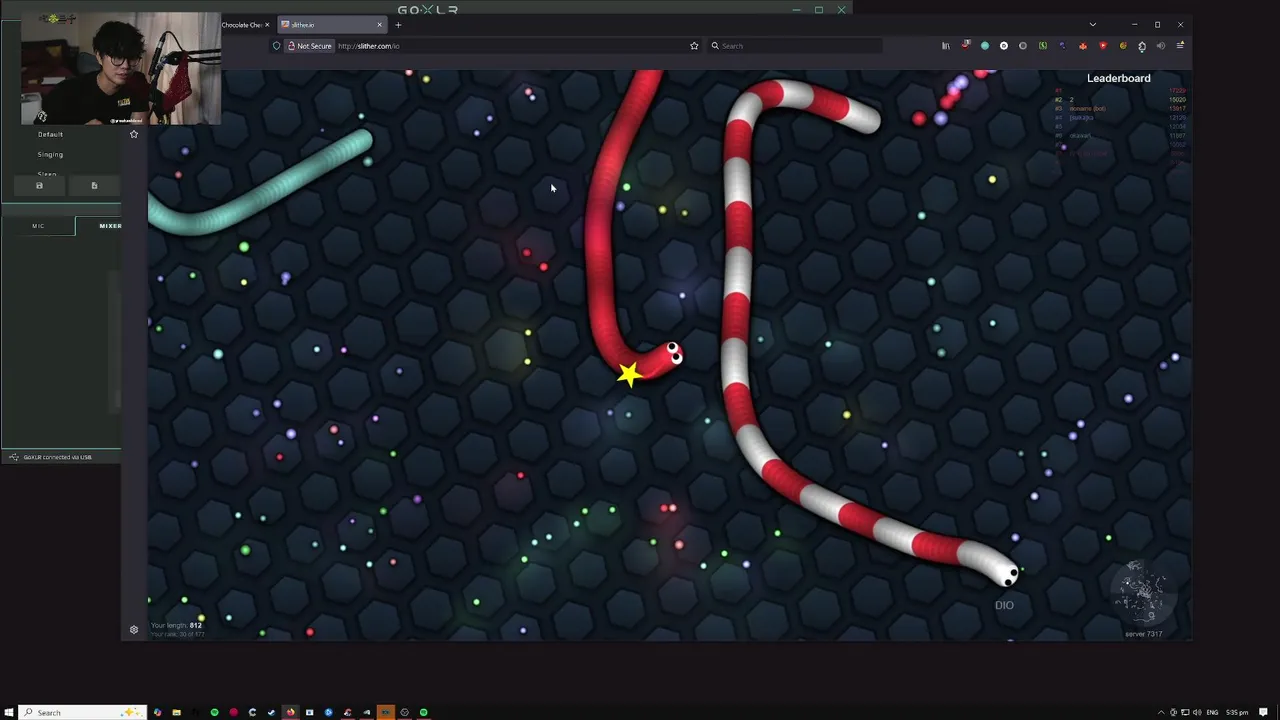The height and width of the screenshot is (720, 1280).
Task: Click the grey circle extension icon
Action: coord(1023,46)
